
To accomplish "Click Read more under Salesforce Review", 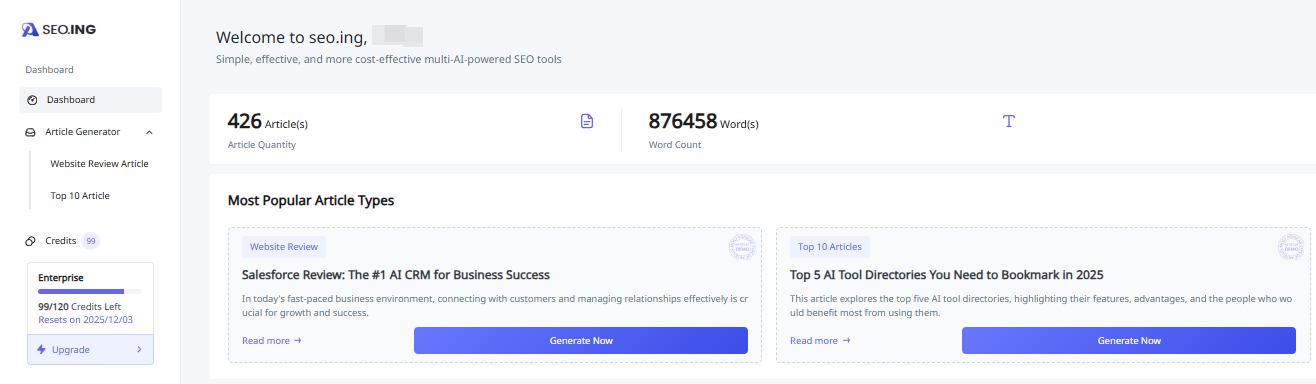I will click(272, 341).
